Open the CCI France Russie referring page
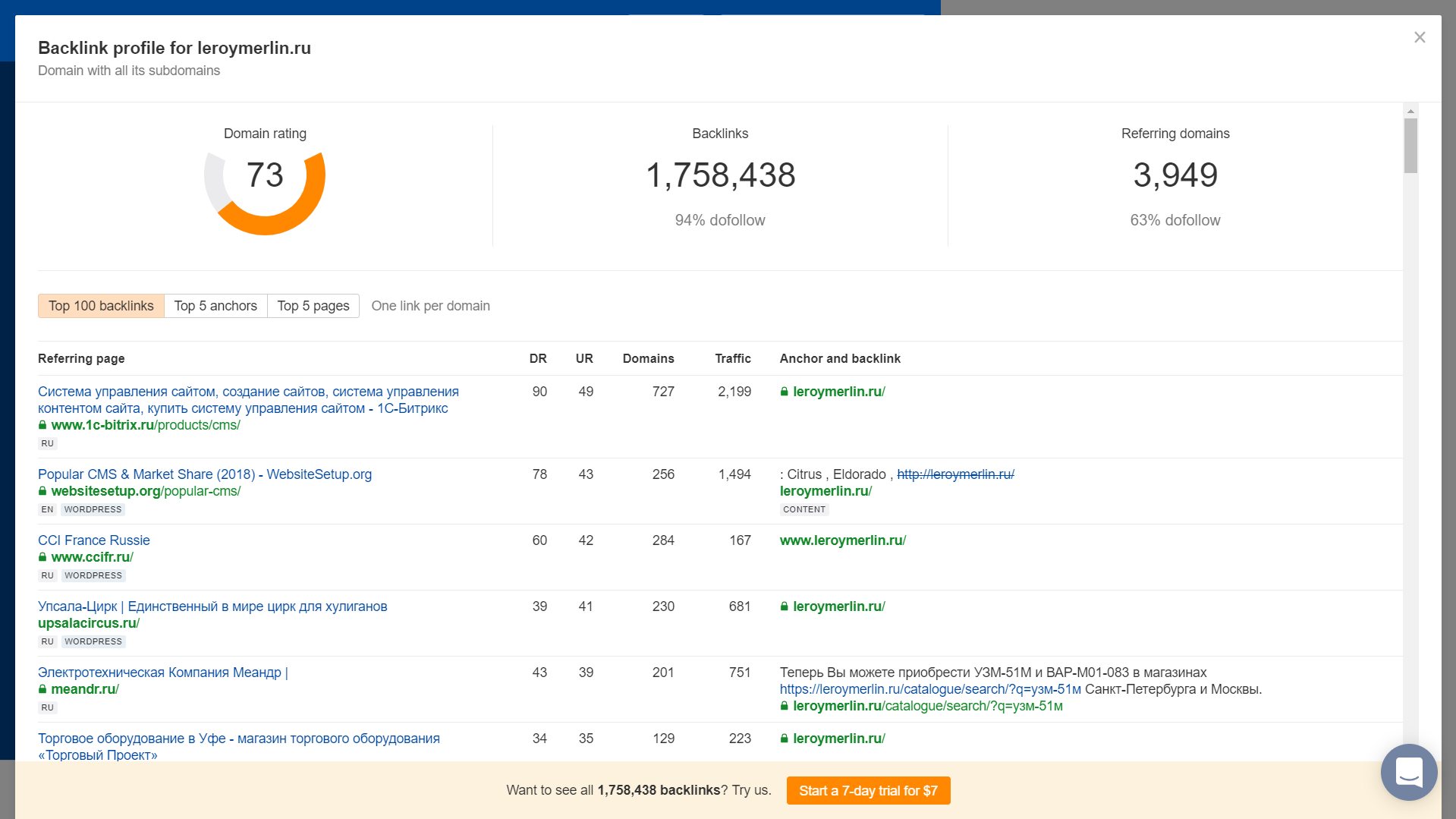 tap(94, 540)
